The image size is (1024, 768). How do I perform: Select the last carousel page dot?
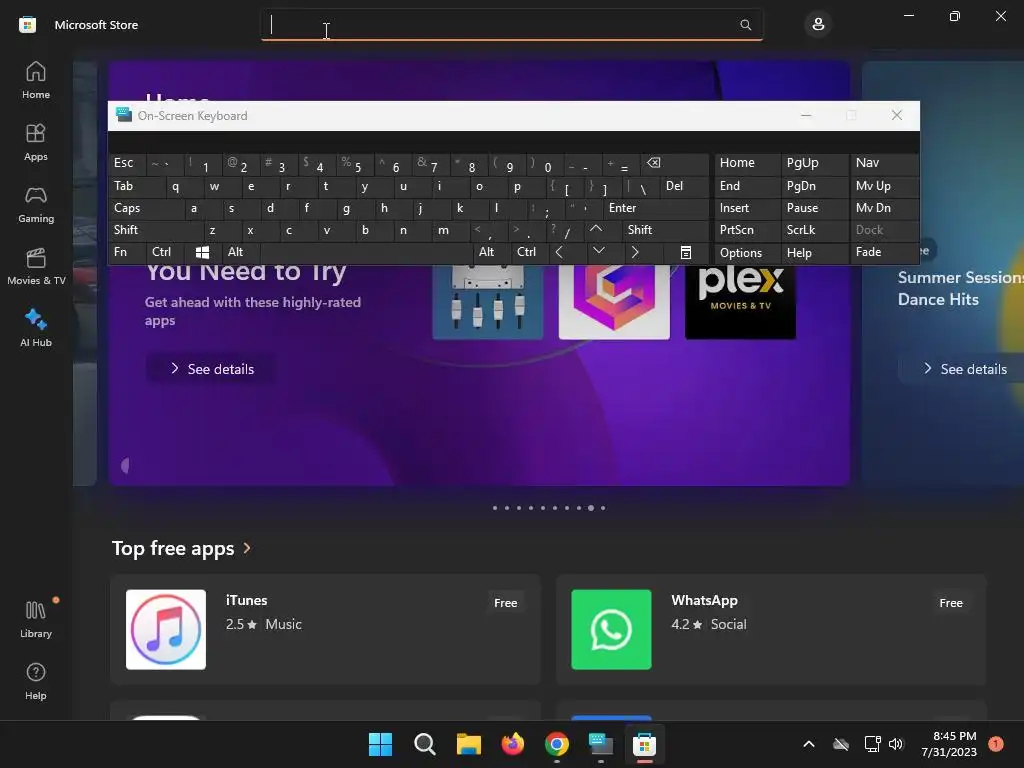(603, 508)
